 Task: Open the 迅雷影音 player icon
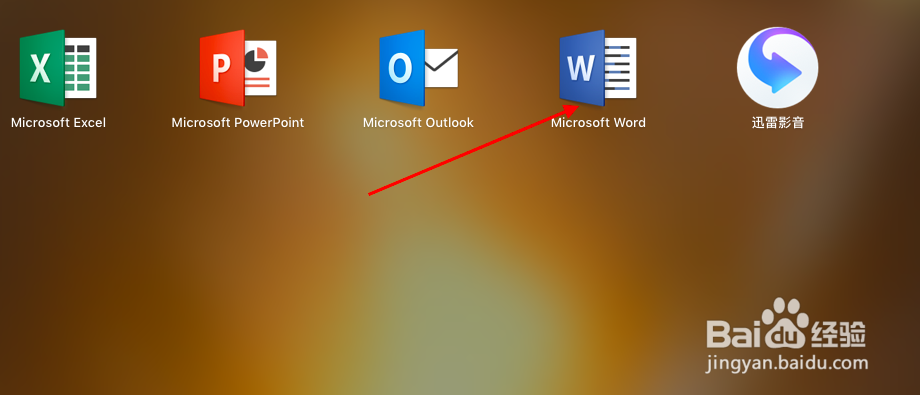(x=777, y=67)
